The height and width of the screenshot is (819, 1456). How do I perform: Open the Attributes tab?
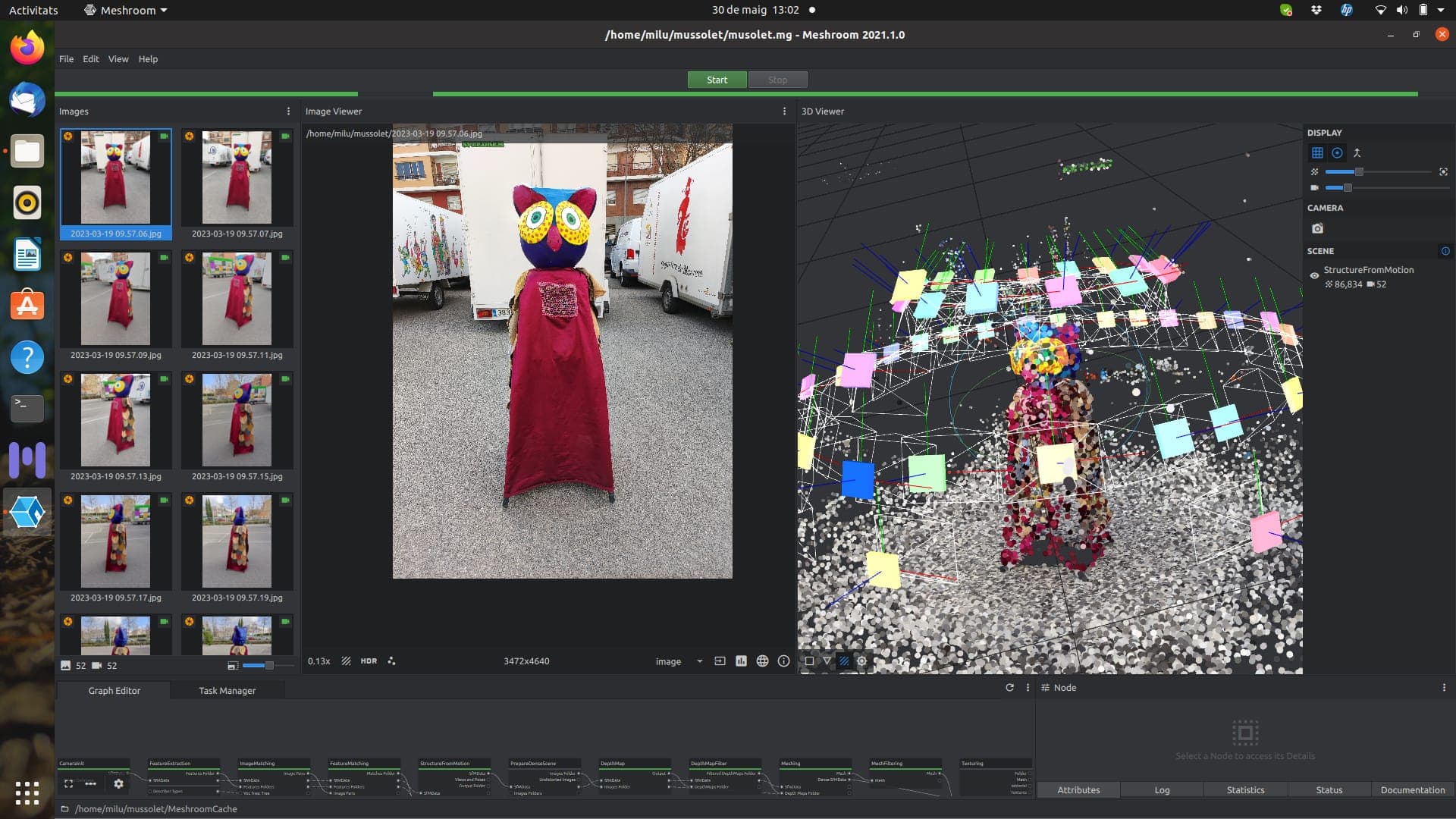[x=1078, y=790]
